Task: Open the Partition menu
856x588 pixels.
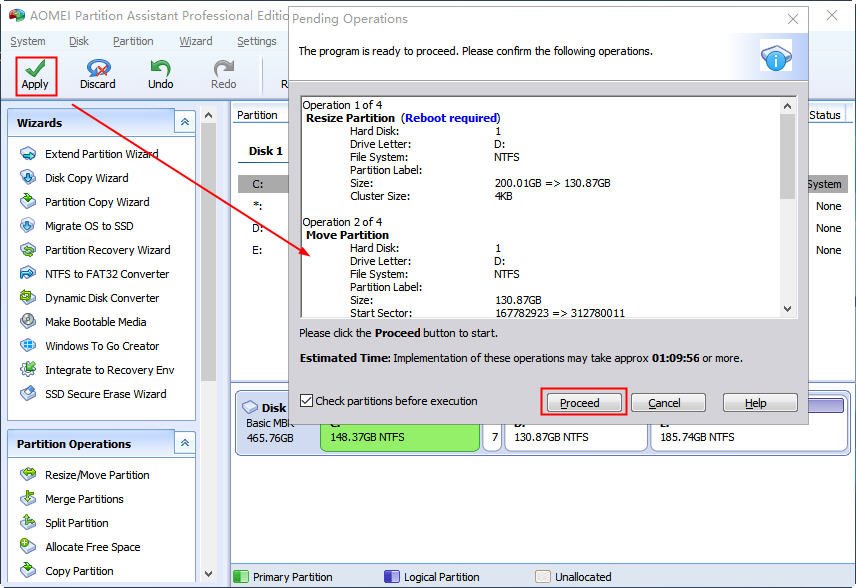Action: pos(133,41)
